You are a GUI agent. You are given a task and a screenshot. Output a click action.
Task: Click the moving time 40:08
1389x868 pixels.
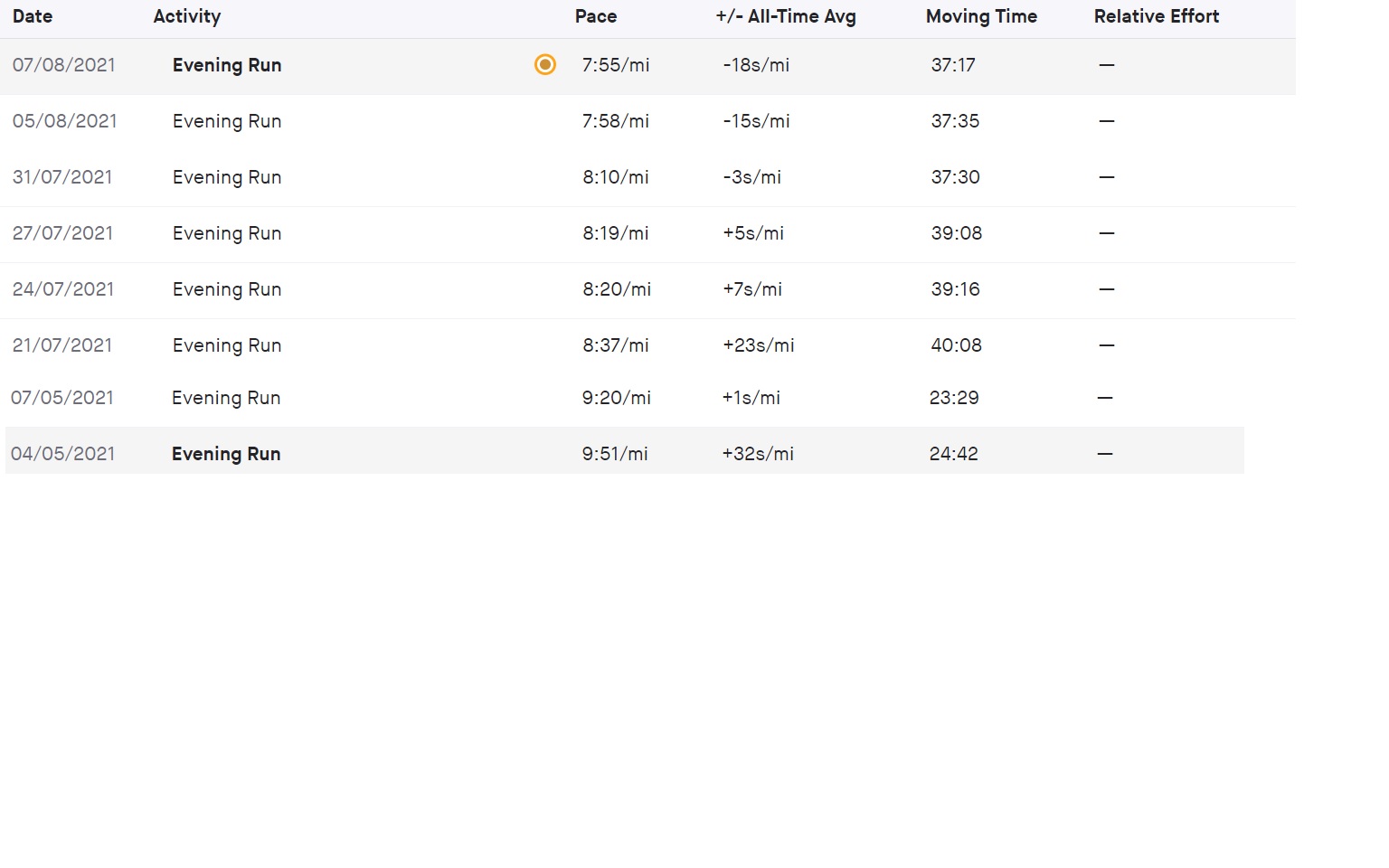[x=957, y=345]
